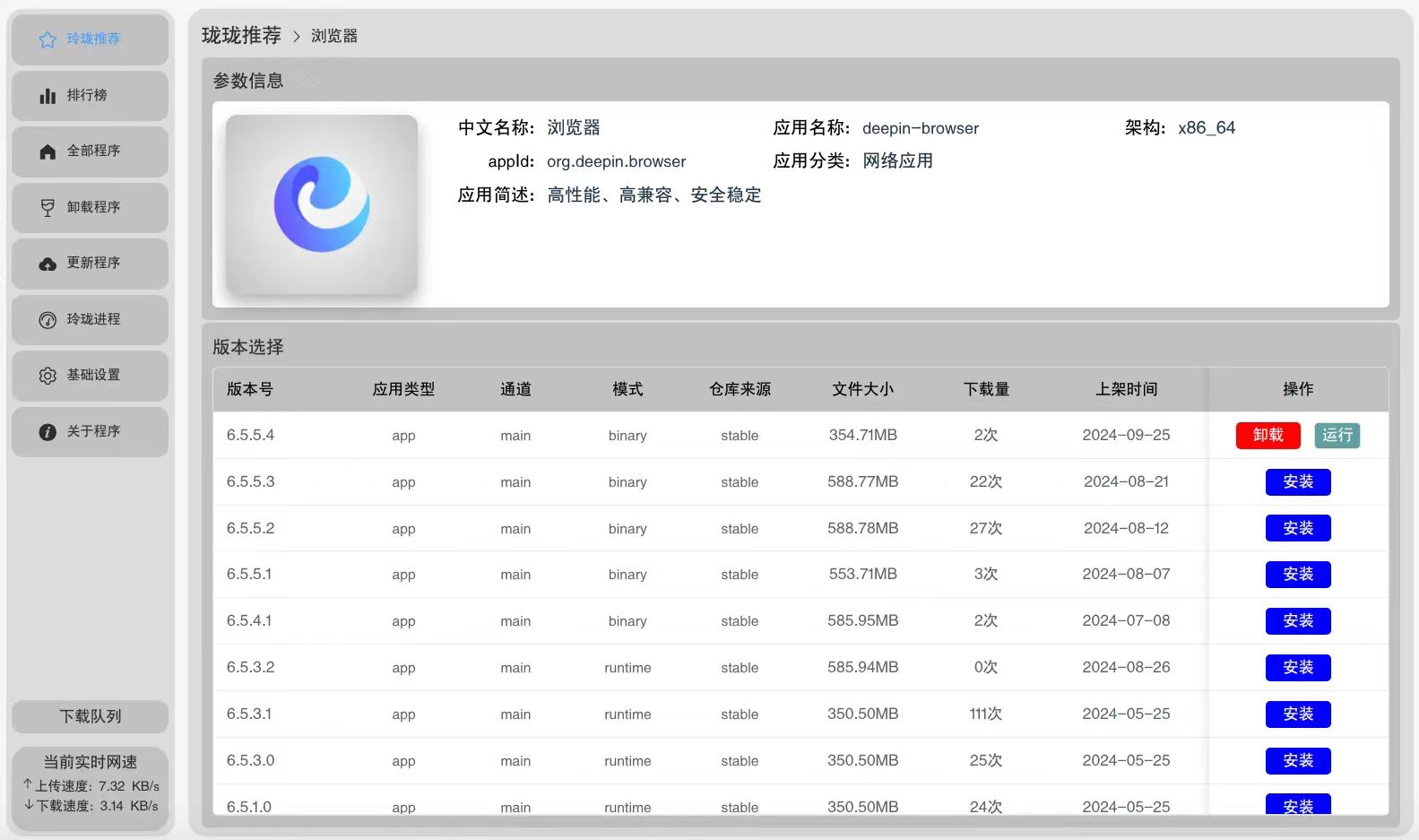This screenshot has width=1419, height=840.
Task: Go to 卸载程序 in the sidebar
Action: (x=90, y=208)
